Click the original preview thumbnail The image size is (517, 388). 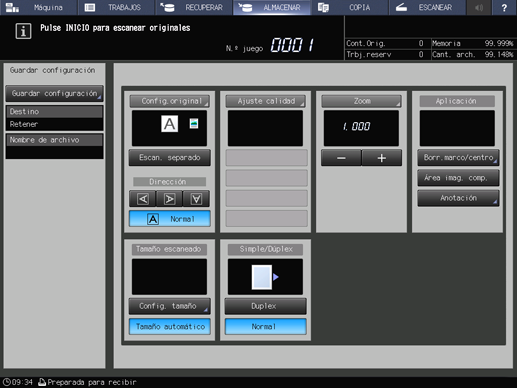[x=169, y=128]
